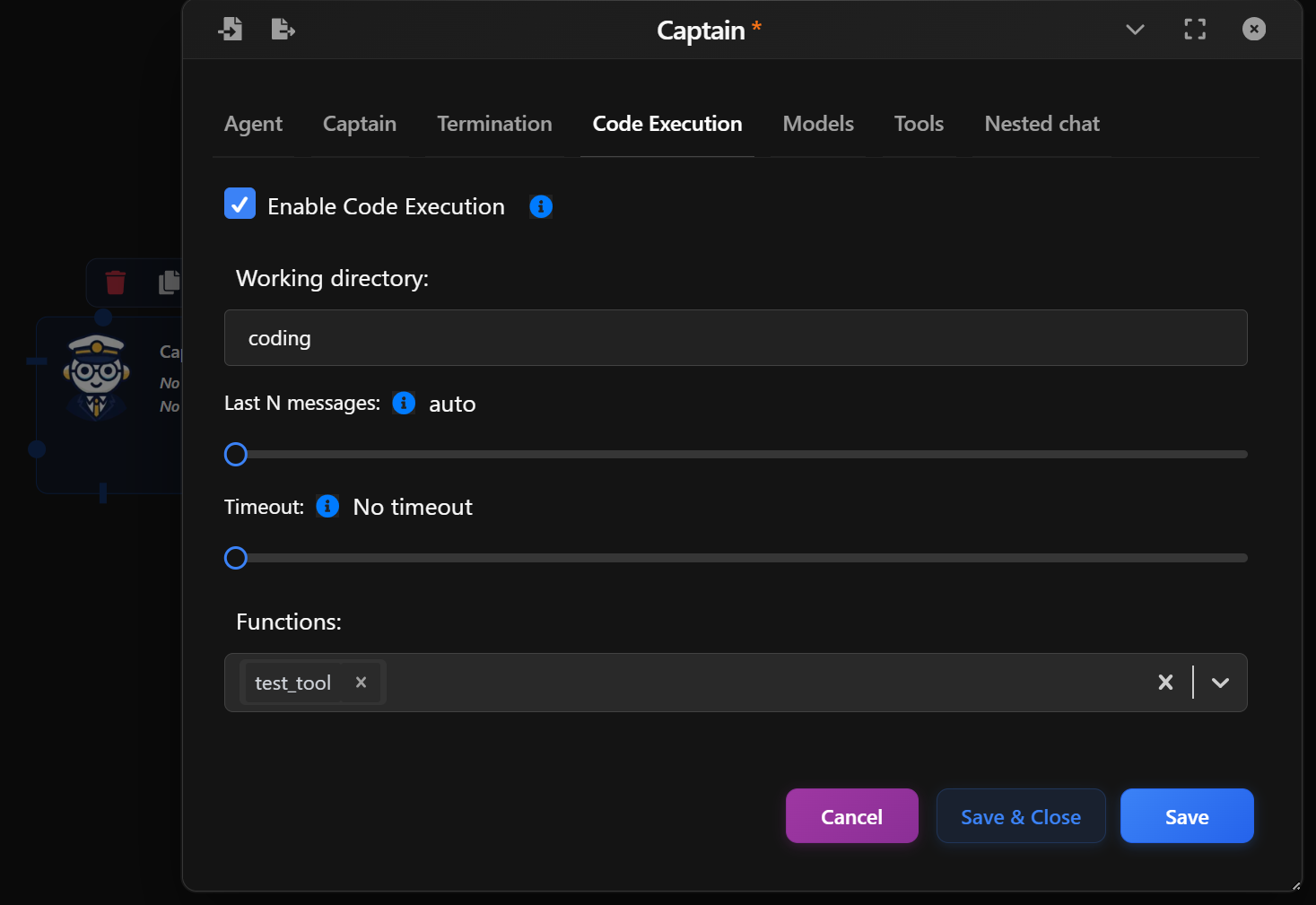Viewport: 1316px width, 905px height.
Task: Remove the test_tool function tag
Action: (361, 683)
